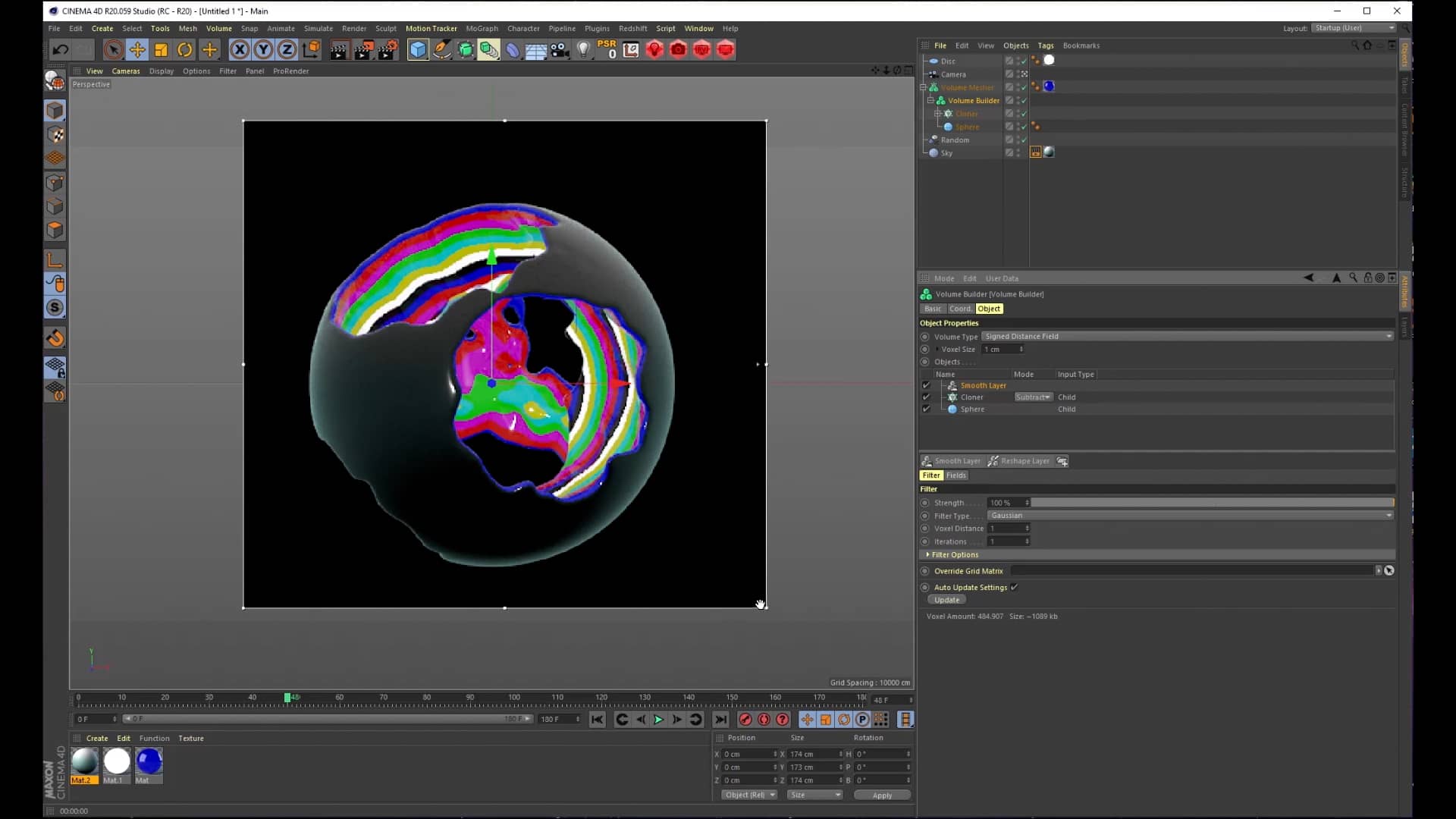Toggle the green enable checkmark on Random

coord(1024,140)
